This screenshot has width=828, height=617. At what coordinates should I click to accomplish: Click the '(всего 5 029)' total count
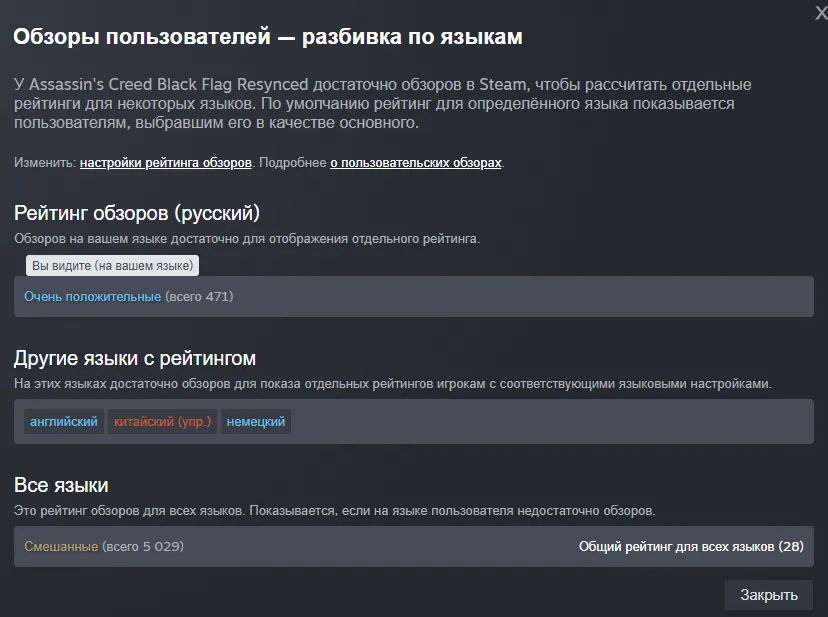click(x=143, y=547)
